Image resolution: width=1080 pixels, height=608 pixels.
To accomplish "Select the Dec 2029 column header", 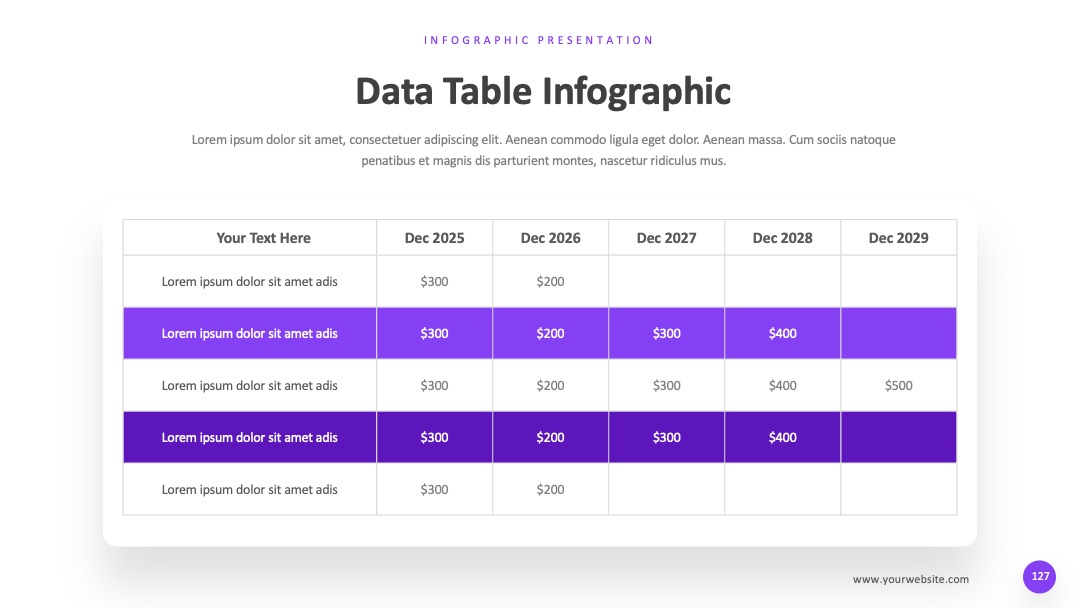I will coord(898,238).
